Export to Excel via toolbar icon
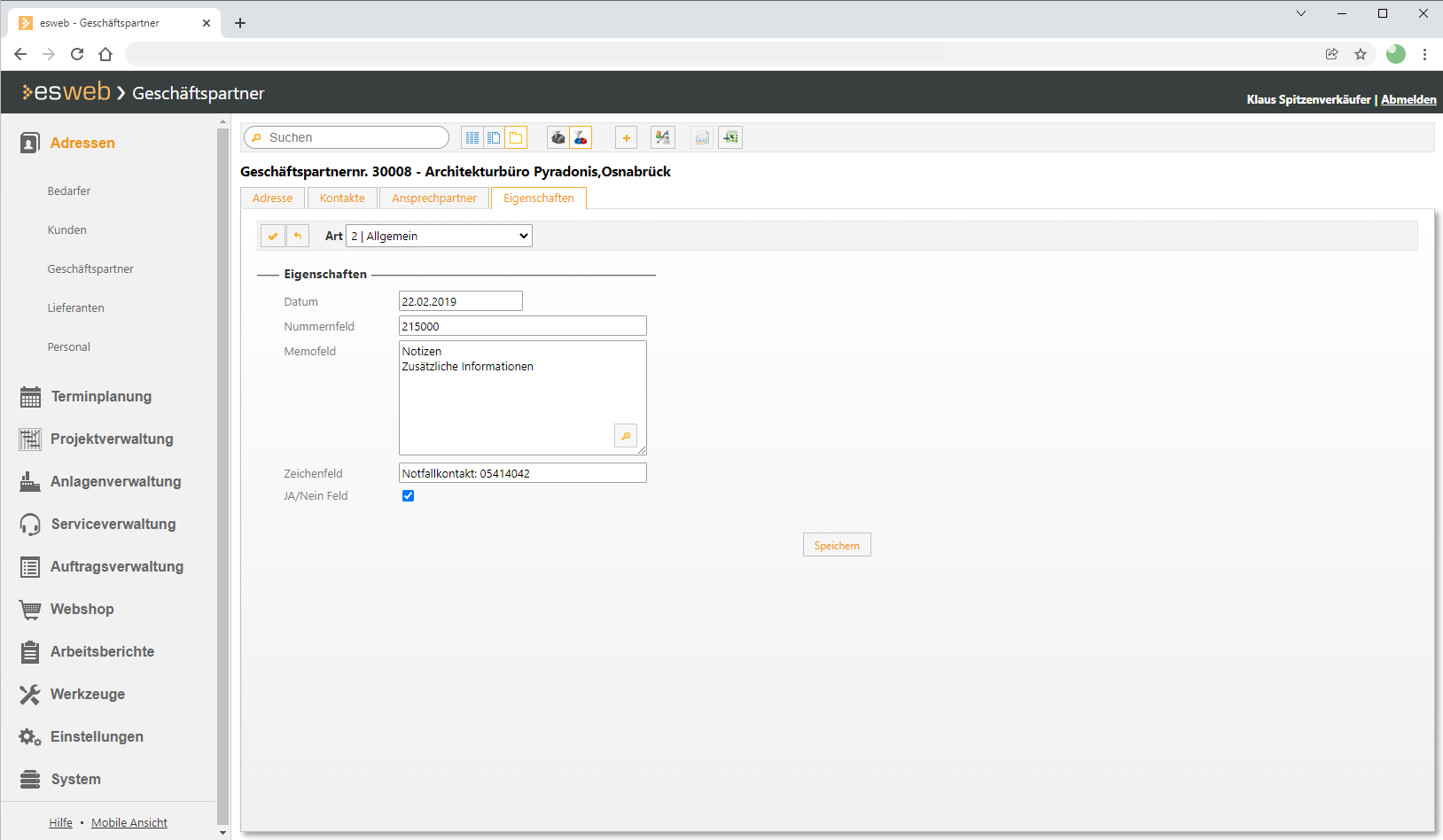The width and height of the screenshot is (1443, 840). coord(730,137)
